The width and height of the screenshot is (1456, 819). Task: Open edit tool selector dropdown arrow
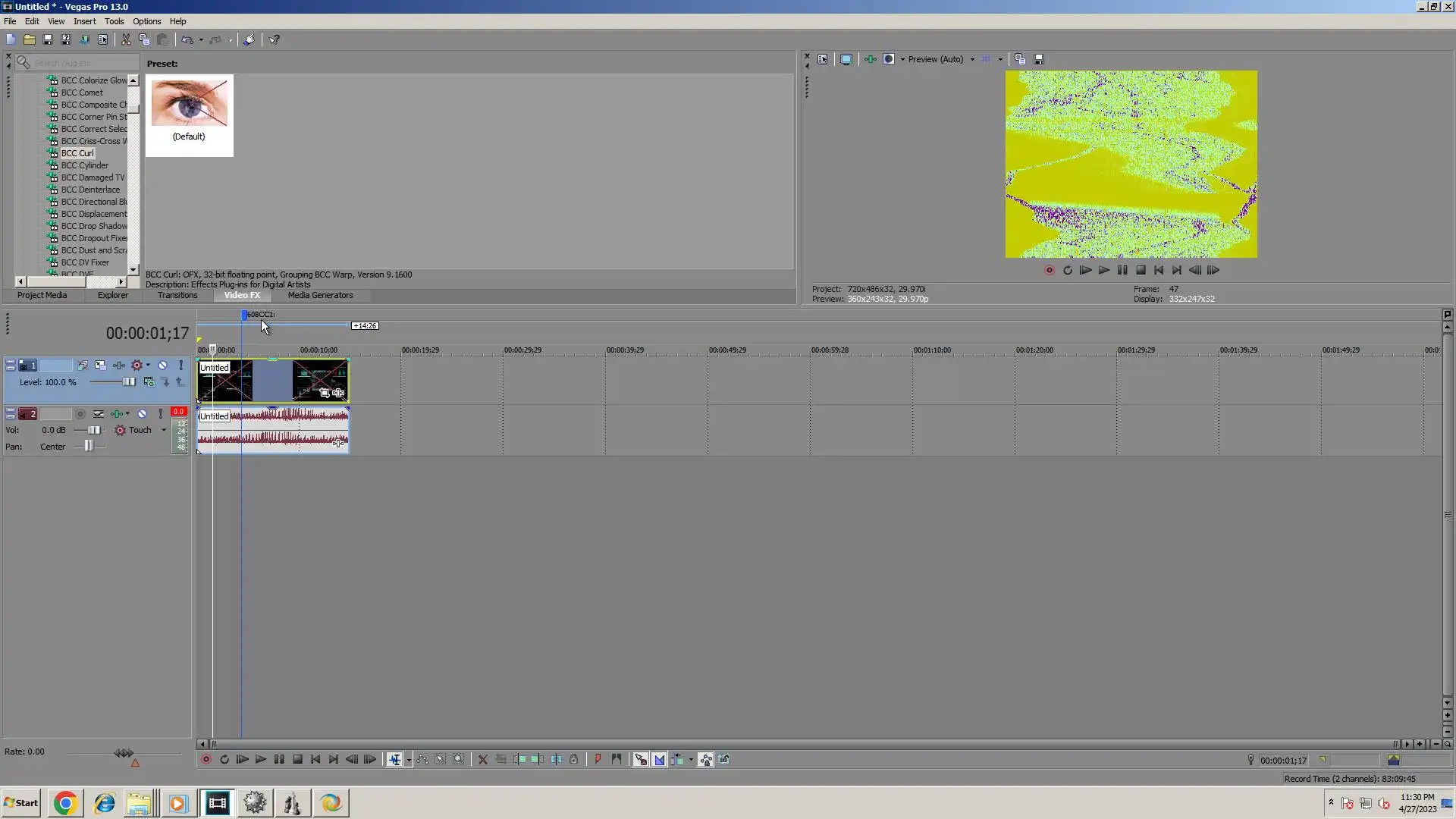[x=409, y=760]
